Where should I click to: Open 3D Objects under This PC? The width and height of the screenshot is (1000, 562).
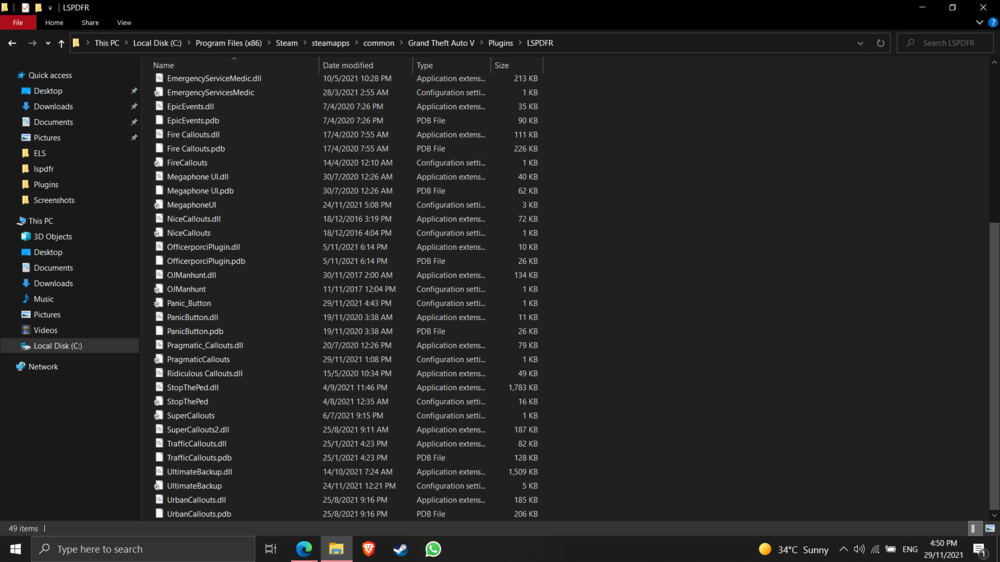pos(52,237)
